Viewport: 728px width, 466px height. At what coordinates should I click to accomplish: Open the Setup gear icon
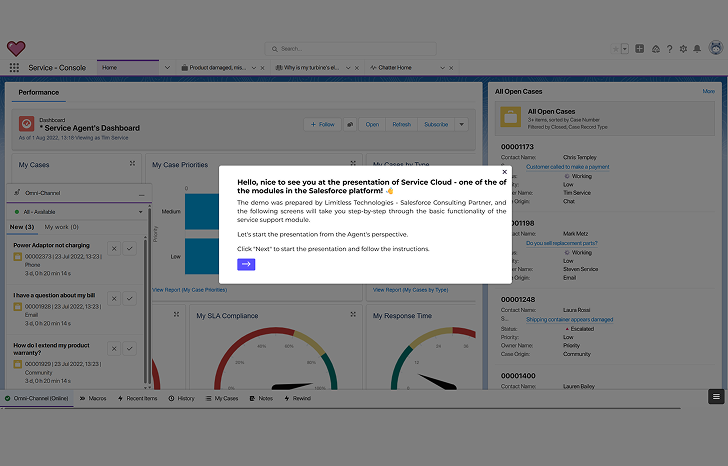[683, 49]
